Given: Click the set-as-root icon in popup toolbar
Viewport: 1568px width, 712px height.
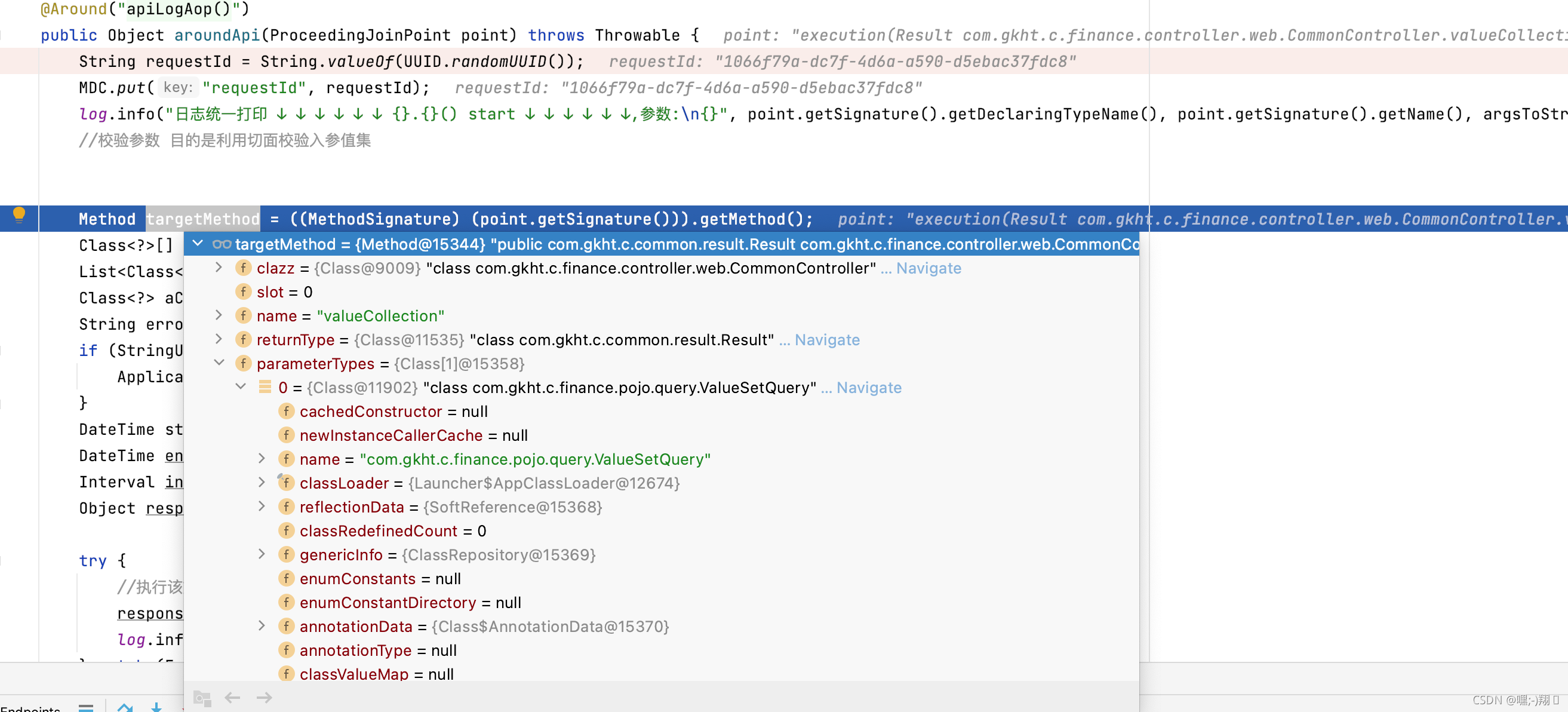Looking at the screenshot, I should tap(202, 698).
